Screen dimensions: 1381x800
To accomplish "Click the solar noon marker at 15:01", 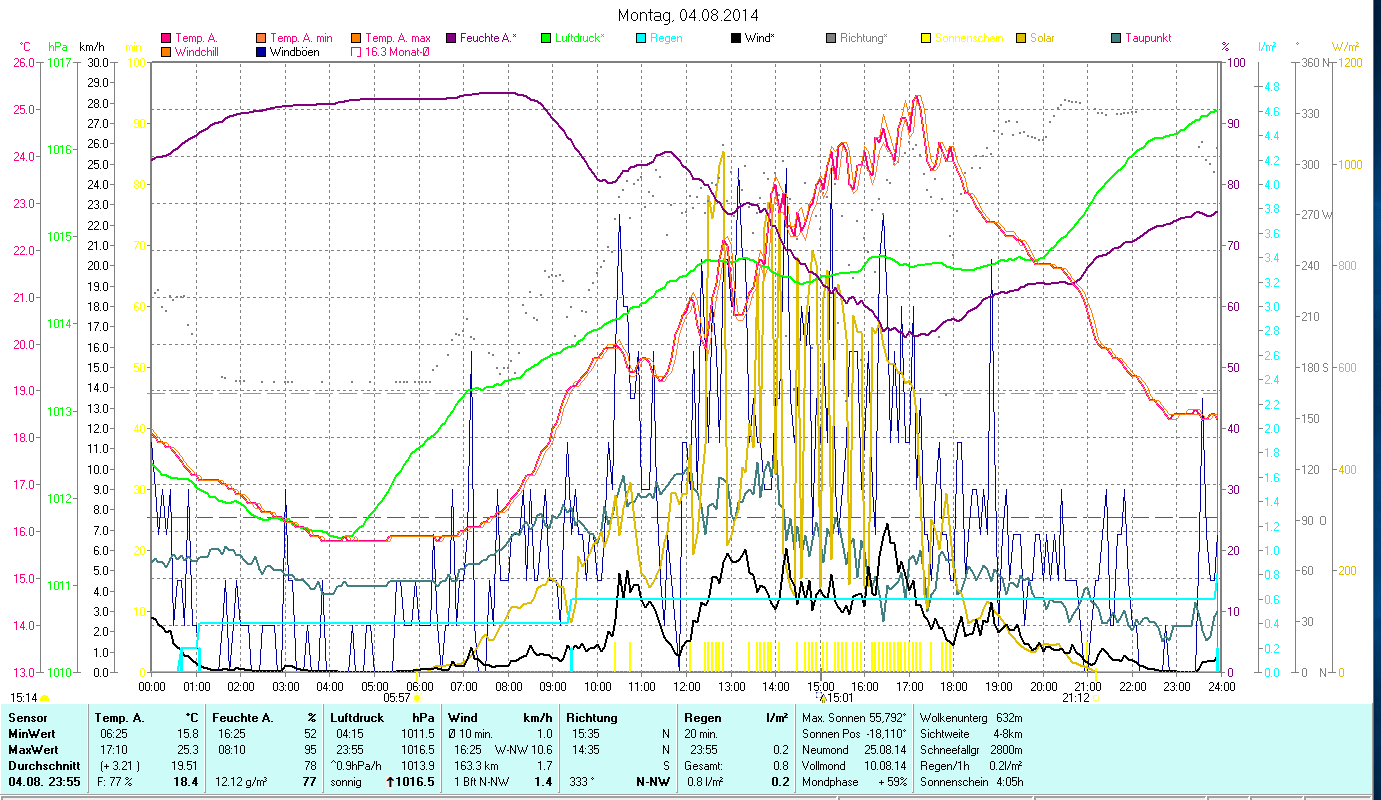I will pyautogui.click(x=822, y=698).
